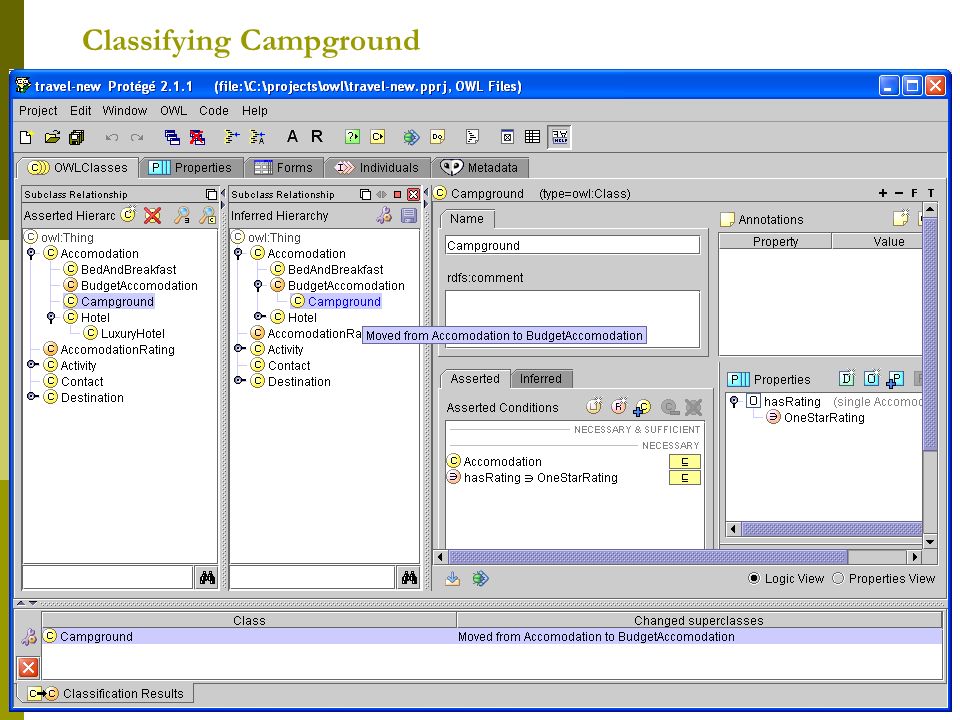Click the rdfs:comment text area

[572, 319]
